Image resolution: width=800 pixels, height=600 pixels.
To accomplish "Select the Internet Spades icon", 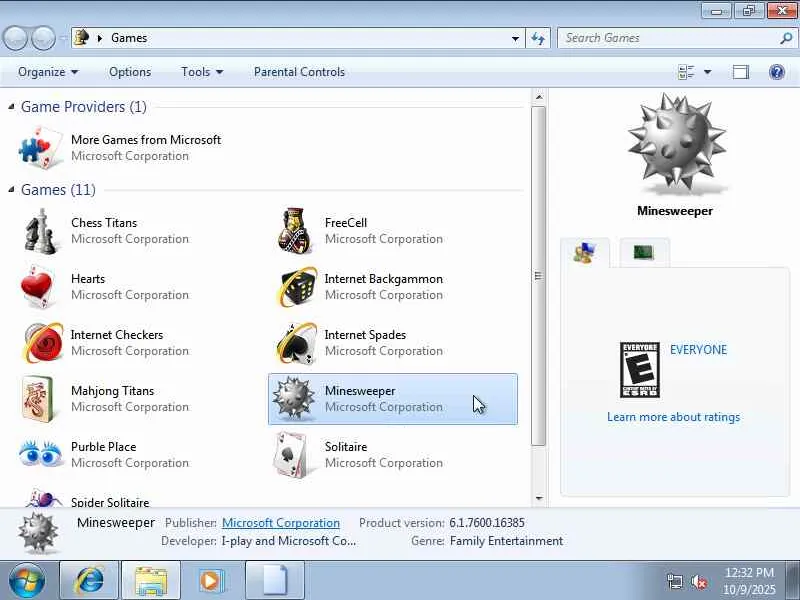I will (x=297, y=343).
